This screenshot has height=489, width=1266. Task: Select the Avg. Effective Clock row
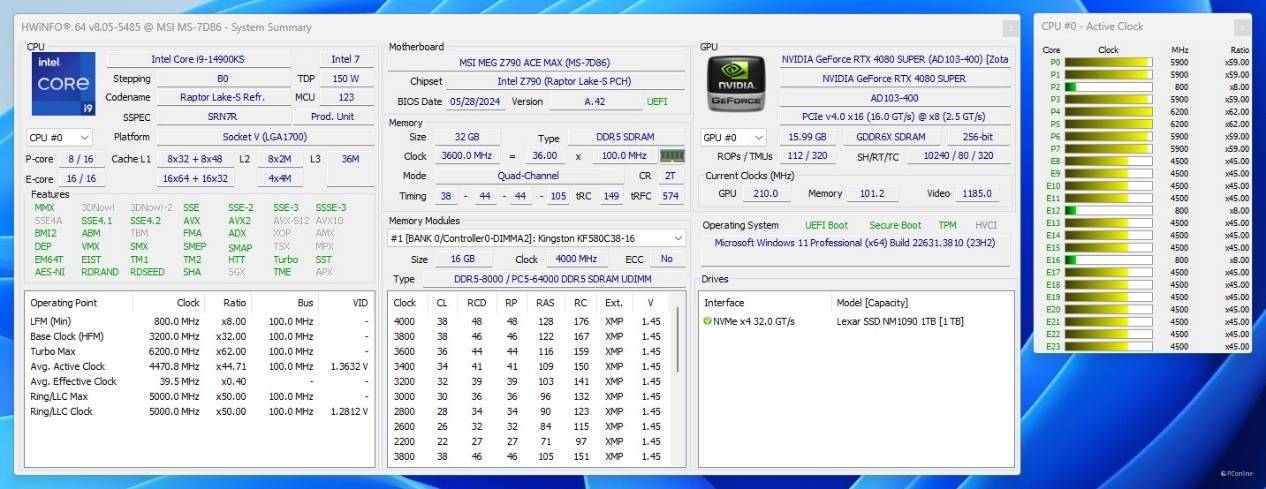click(199, 381)
